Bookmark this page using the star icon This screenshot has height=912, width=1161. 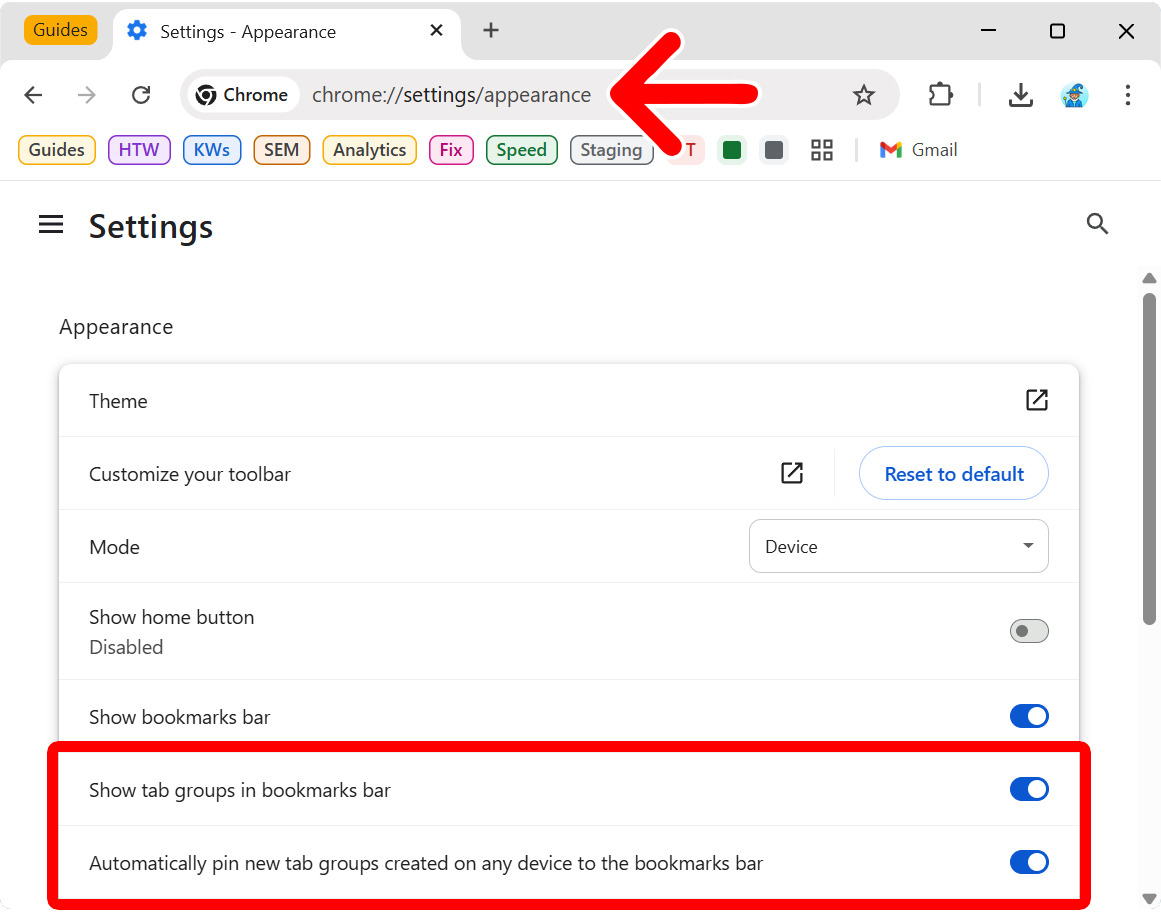tap(863, 94)
